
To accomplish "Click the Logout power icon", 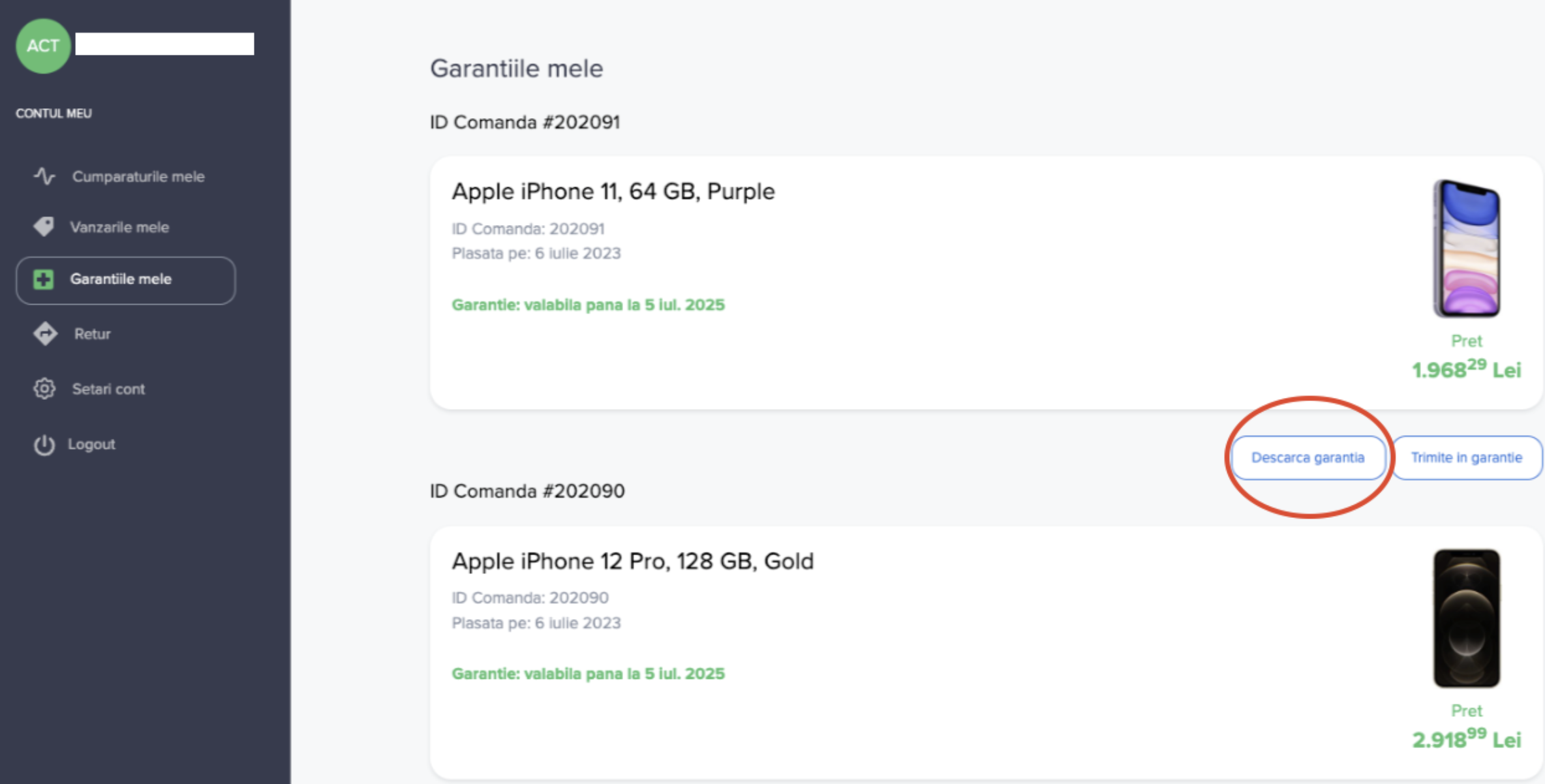I will pyautogui.click(x=44, y=445).
